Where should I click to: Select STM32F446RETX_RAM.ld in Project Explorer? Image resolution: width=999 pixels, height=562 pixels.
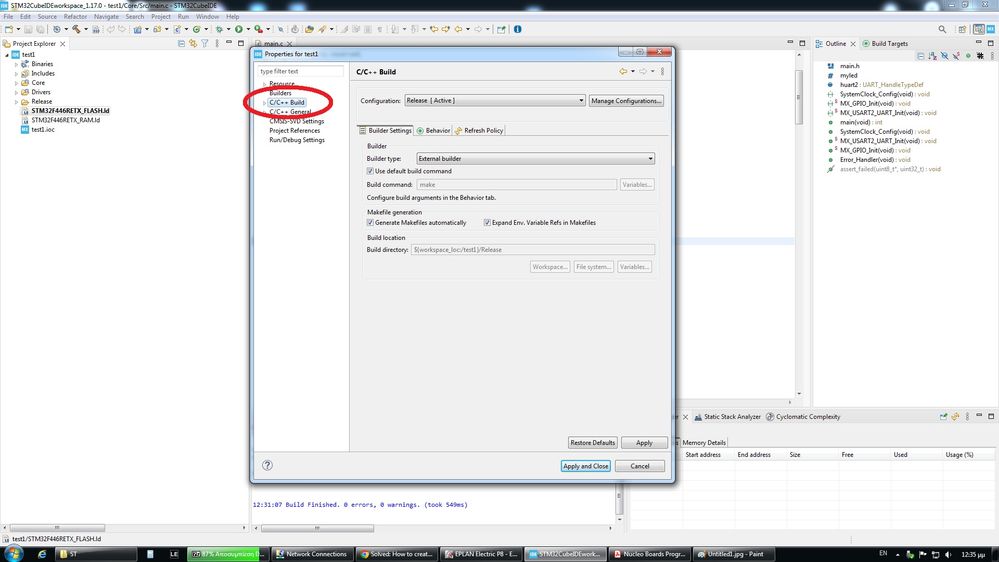66,120
